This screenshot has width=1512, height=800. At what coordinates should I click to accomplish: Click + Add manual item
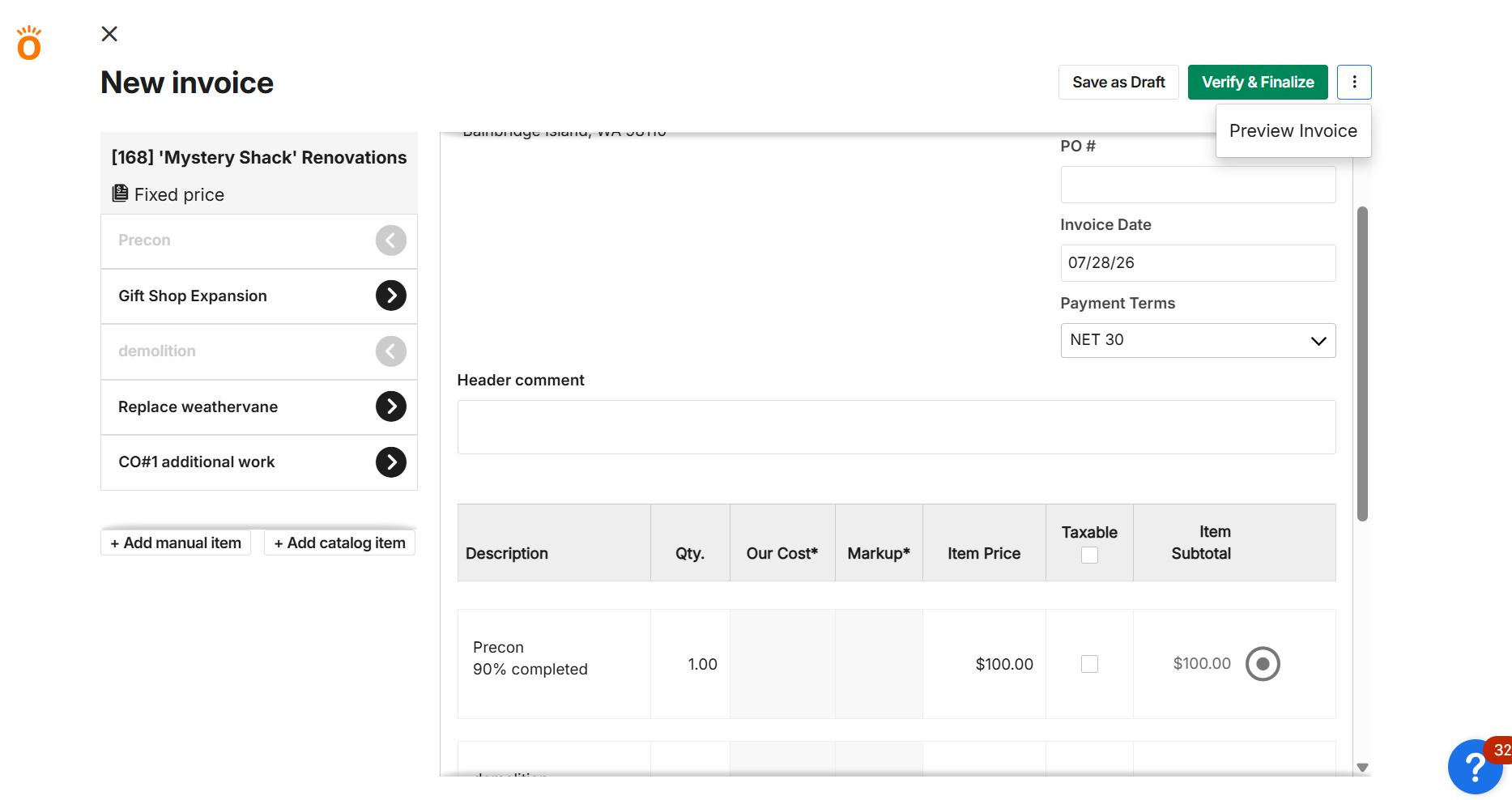point(176,543)
